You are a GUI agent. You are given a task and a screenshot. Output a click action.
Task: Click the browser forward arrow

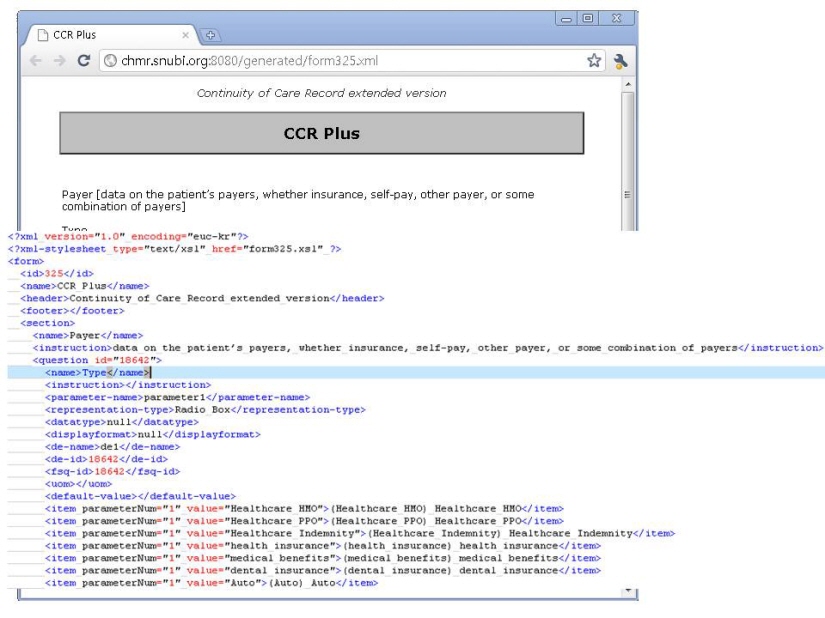coord(59,60)
